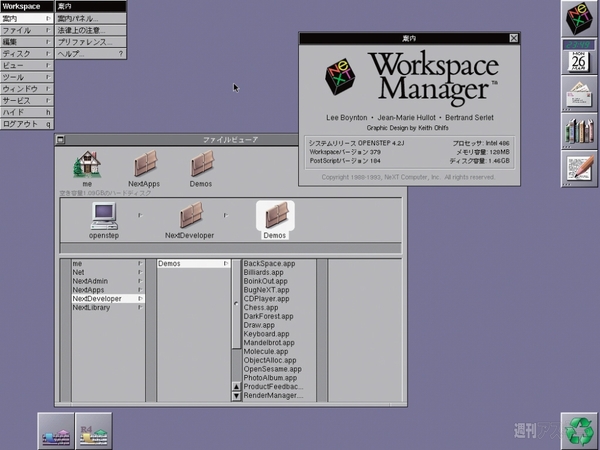Screen dimensions: 600x450
Task: Open the ビュー menu
Action: [27, 65]
